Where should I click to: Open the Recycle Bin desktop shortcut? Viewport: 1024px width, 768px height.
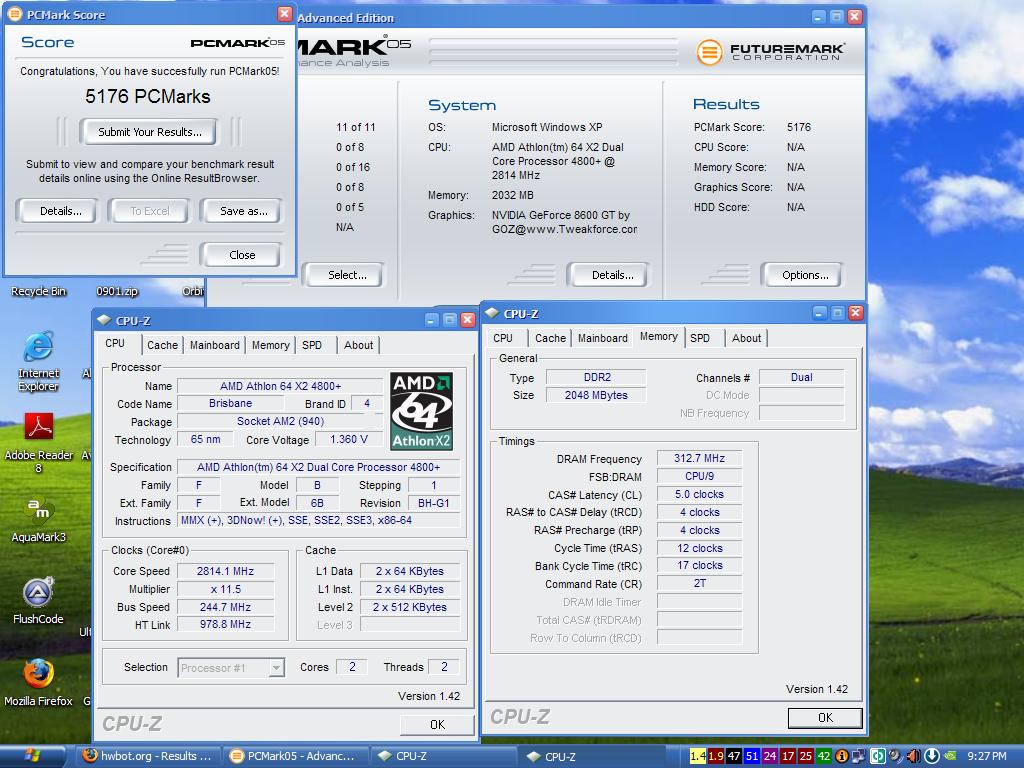pos(39,291)
